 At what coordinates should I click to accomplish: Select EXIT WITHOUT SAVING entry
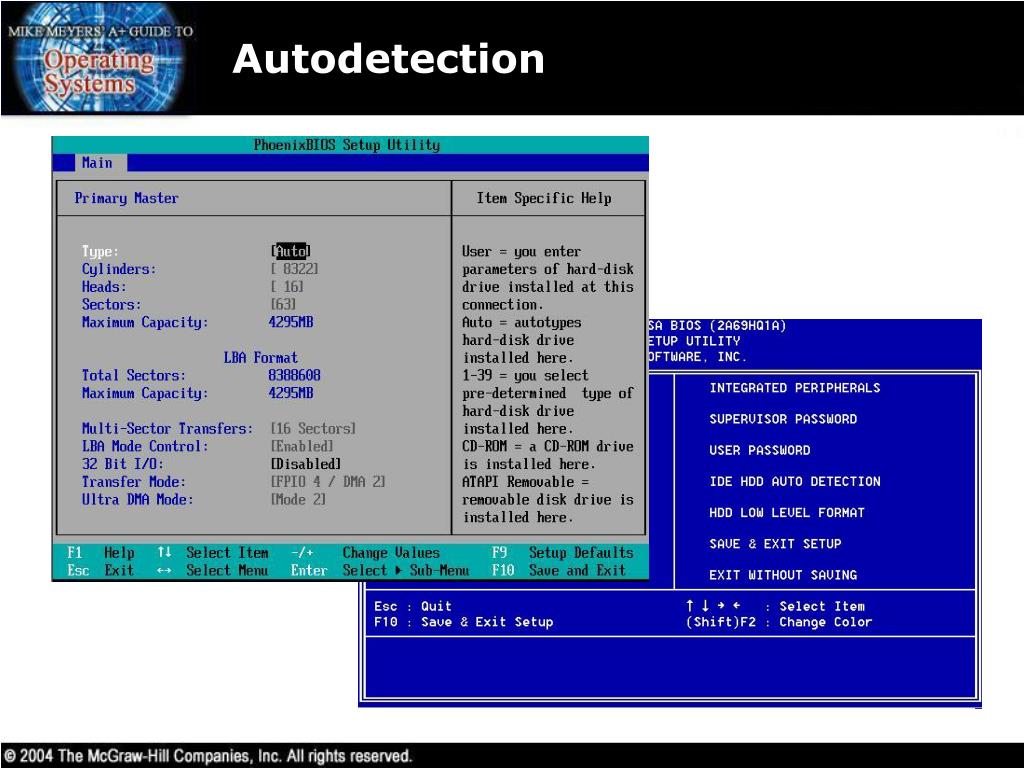pos(783,575)
